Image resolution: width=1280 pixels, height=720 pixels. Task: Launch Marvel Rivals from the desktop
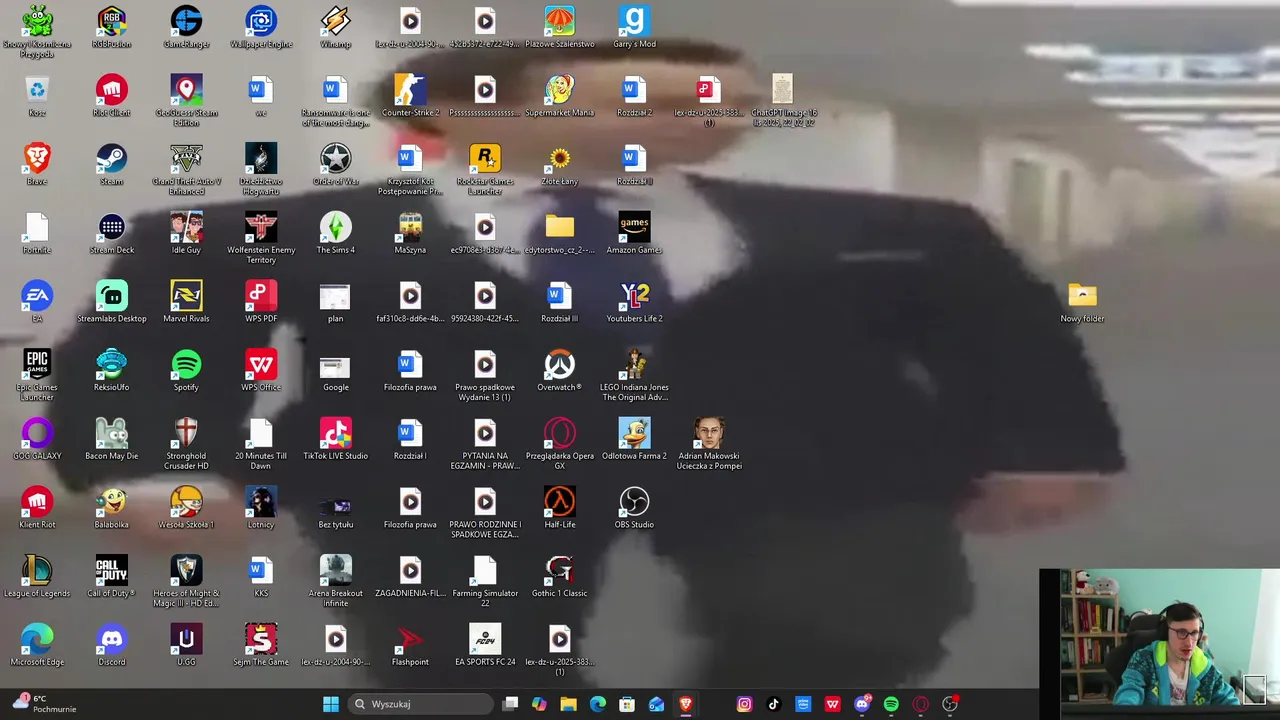(186, 302)
